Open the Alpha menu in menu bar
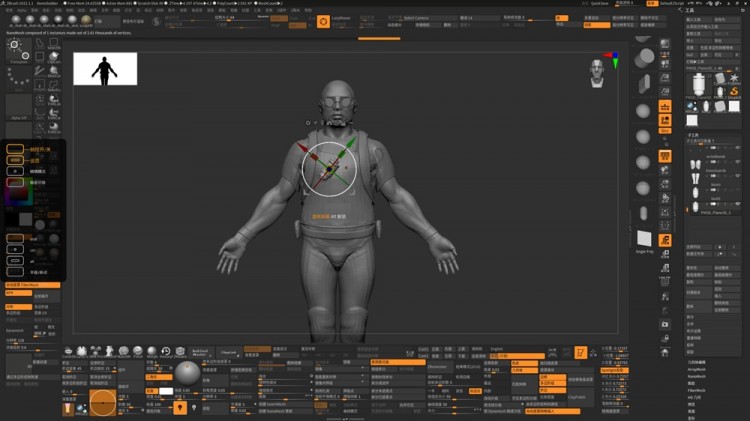This screenshot has width=750, height=421. (x=22, y=10)
